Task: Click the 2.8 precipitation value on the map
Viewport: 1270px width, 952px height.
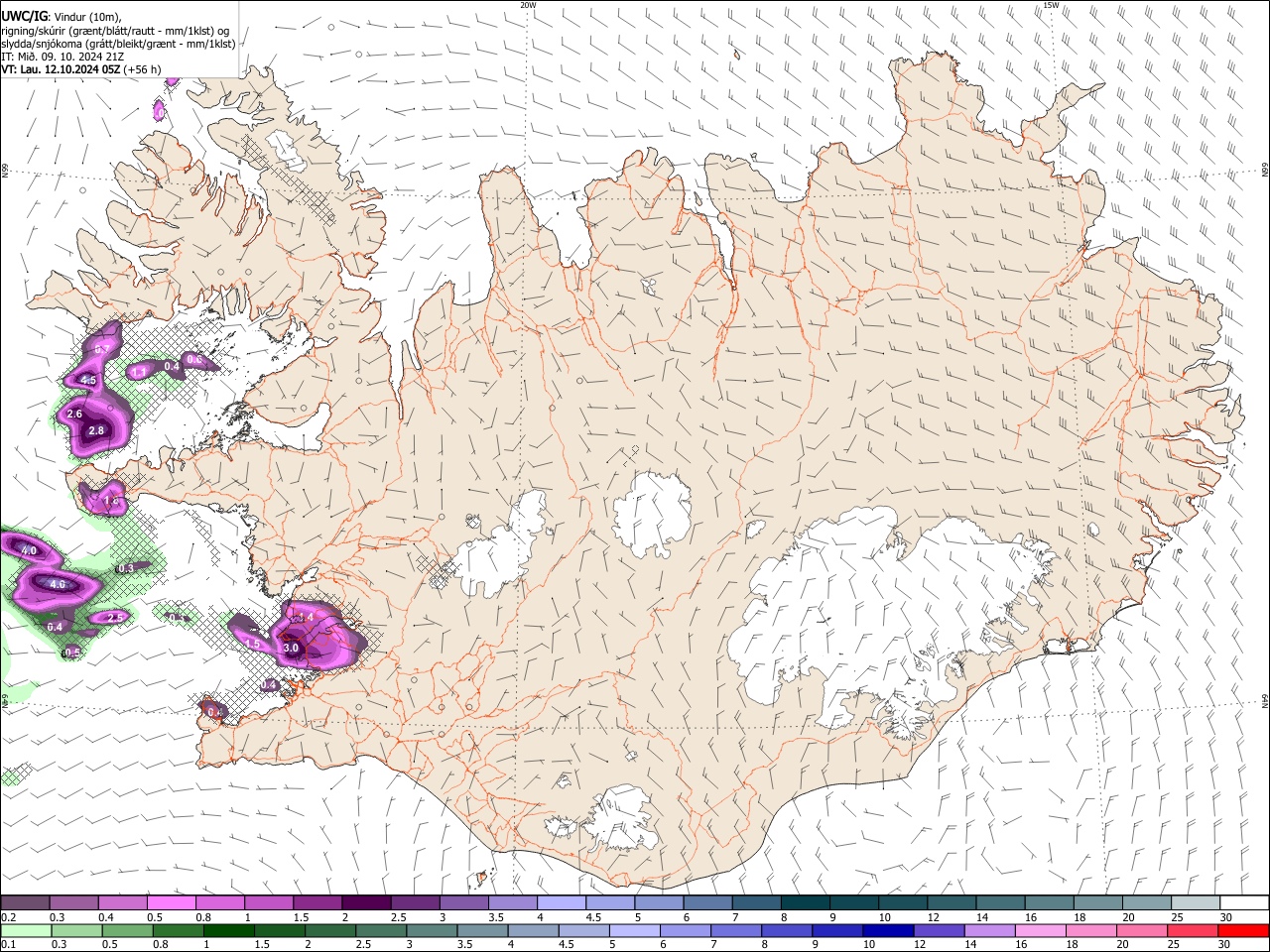Action: click(96, 430)
